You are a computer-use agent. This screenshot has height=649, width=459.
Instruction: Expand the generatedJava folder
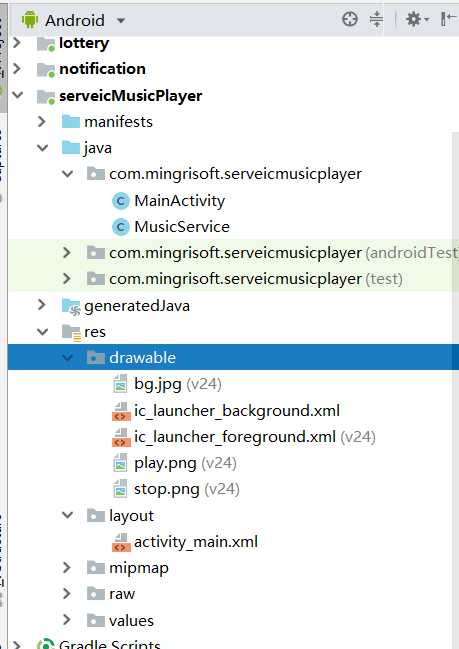point(42,305)
